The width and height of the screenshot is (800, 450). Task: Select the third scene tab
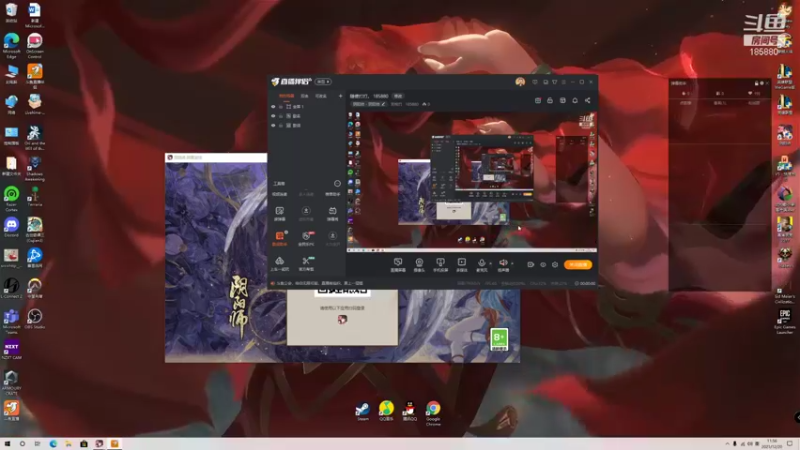pyautogui.click(x=320, y=96)
